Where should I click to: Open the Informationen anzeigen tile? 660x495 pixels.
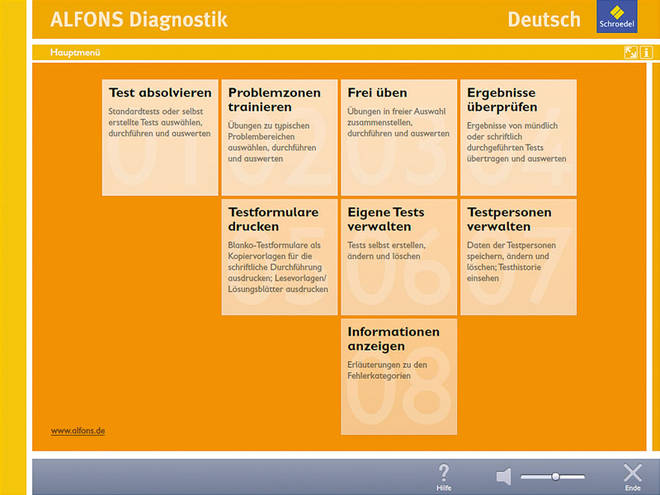pos(399,377)
